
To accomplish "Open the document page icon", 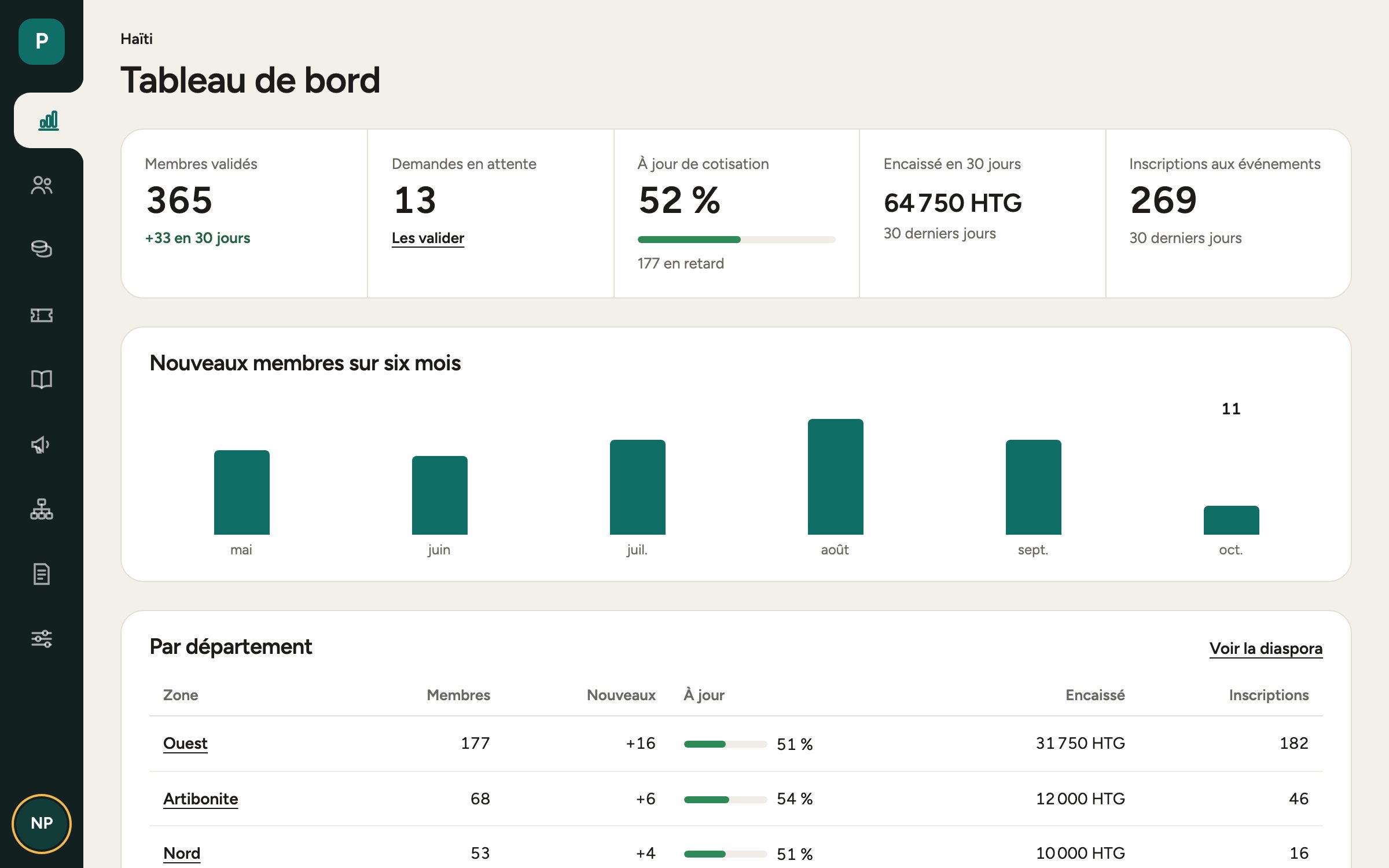I will pyautogui.click(x=42, y=574).
